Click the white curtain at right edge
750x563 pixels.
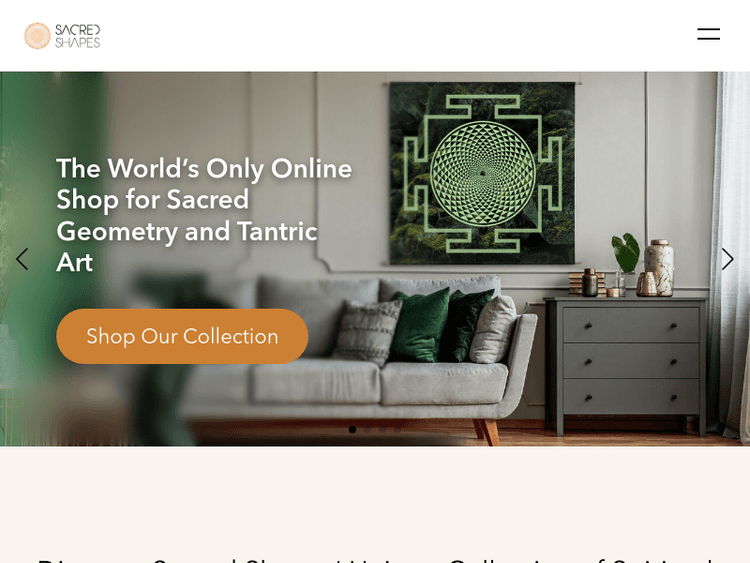(x=731, y=256)
